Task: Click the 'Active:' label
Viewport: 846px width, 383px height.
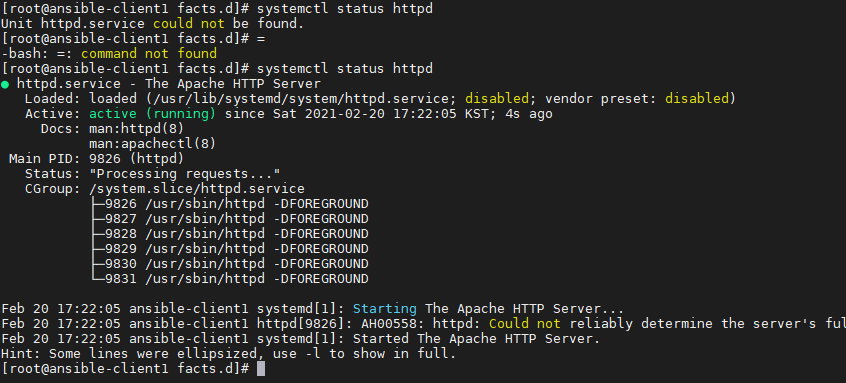Action: point(52,114)
